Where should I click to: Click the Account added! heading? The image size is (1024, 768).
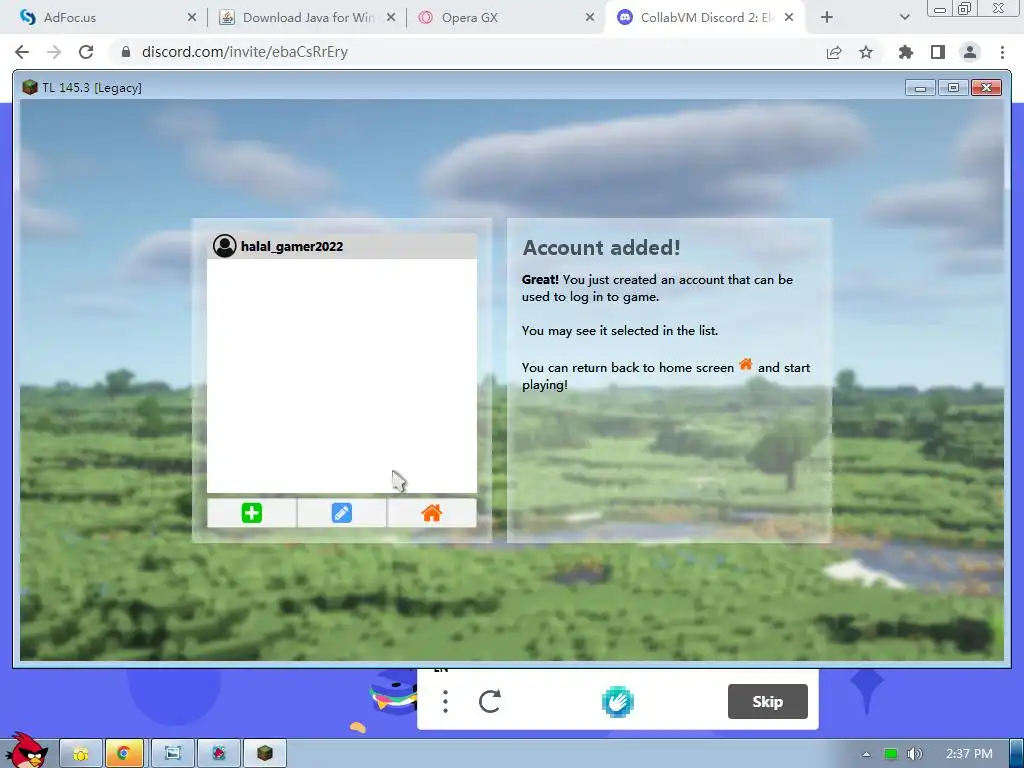point(601,248)
